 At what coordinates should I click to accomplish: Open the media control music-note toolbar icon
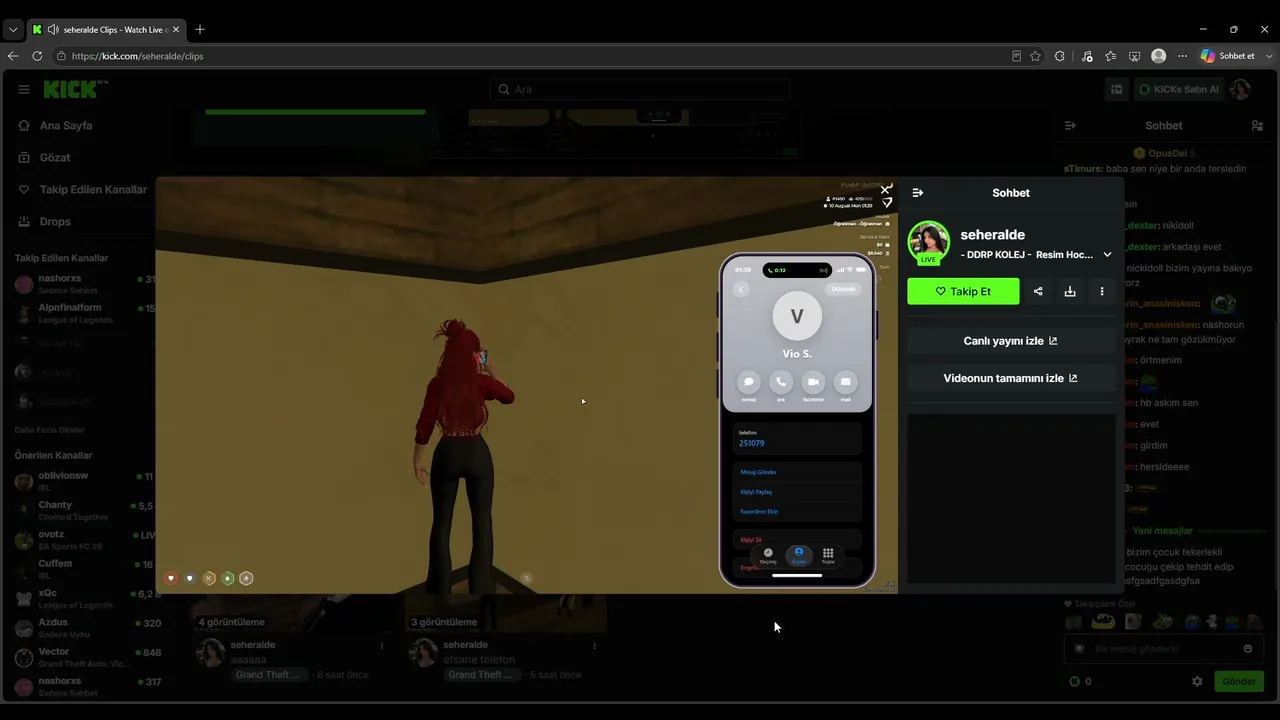pyautogui.click(x=1087, y=56)
